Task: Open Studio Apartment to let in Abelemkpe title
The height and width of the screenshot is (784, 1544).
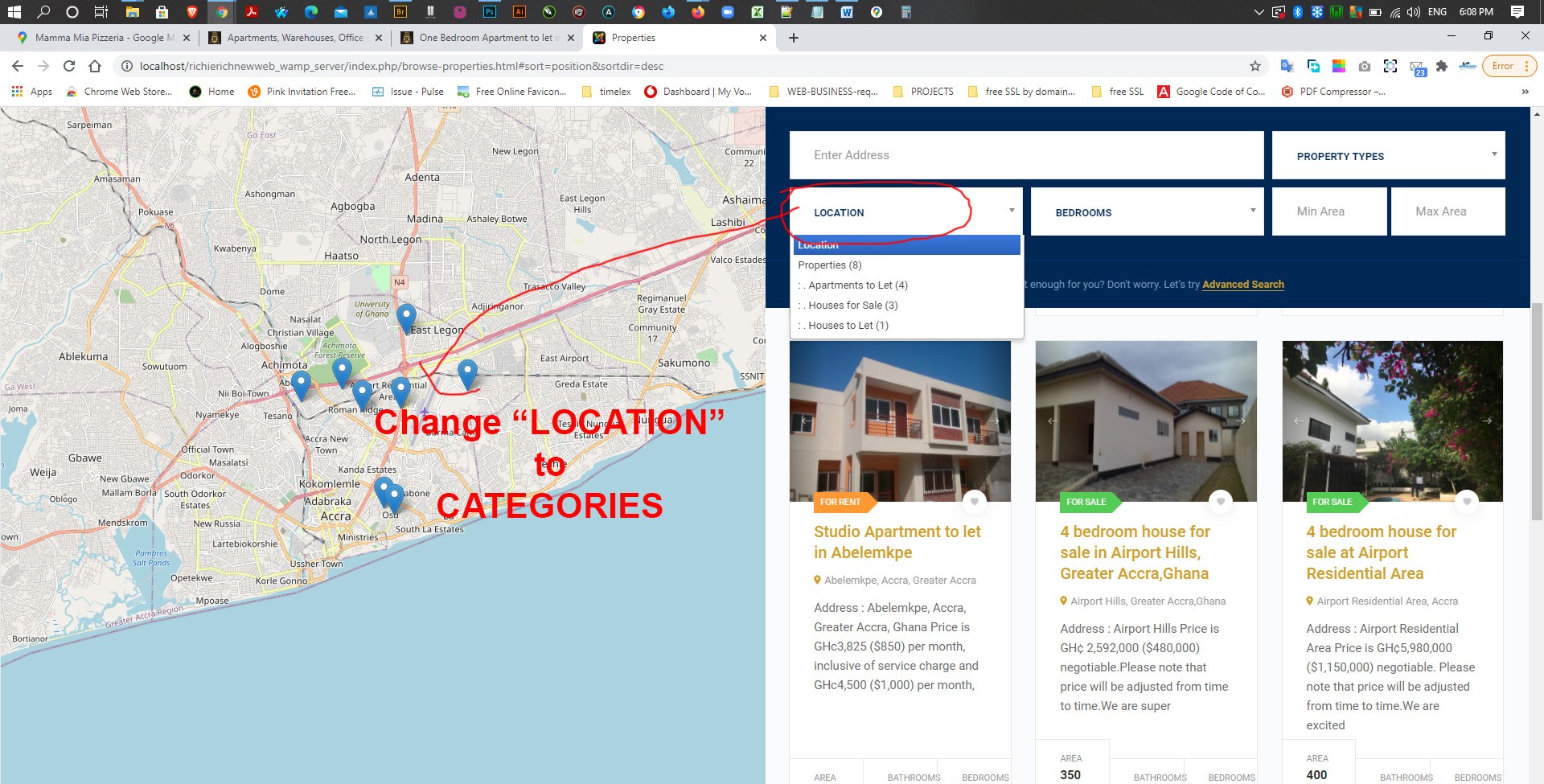Action: (897, 542)
